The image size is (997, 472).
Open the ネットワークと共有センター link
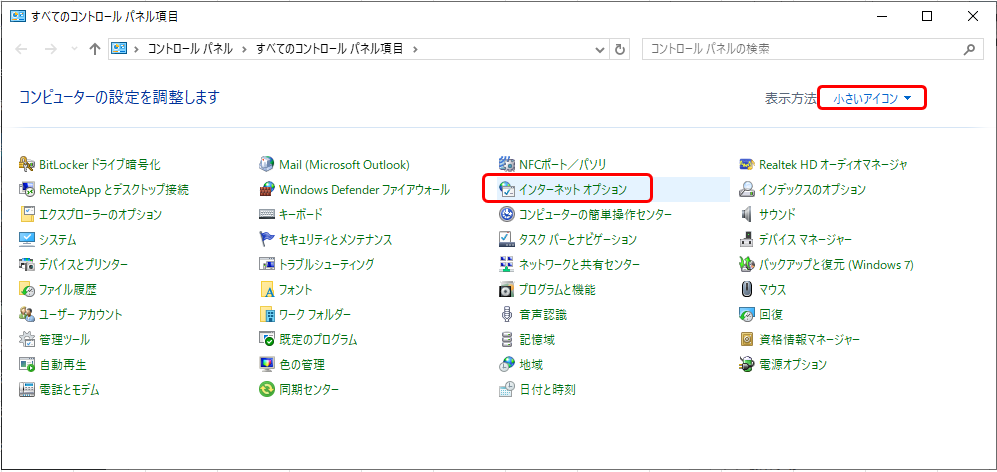[579, 265]
